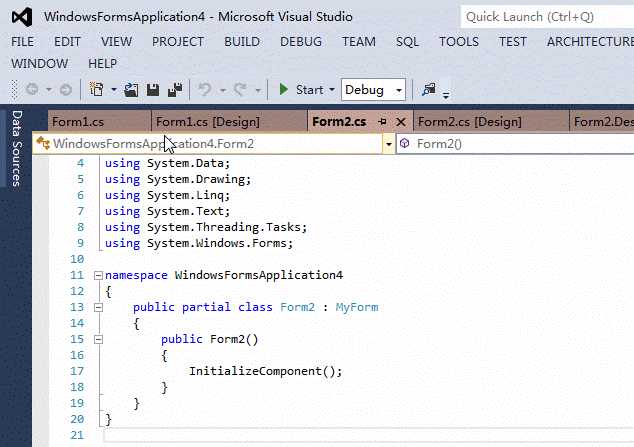The height and width of the screenshot is (447, 634).
Task: Open the FILE menu
Action: (23, 42)
